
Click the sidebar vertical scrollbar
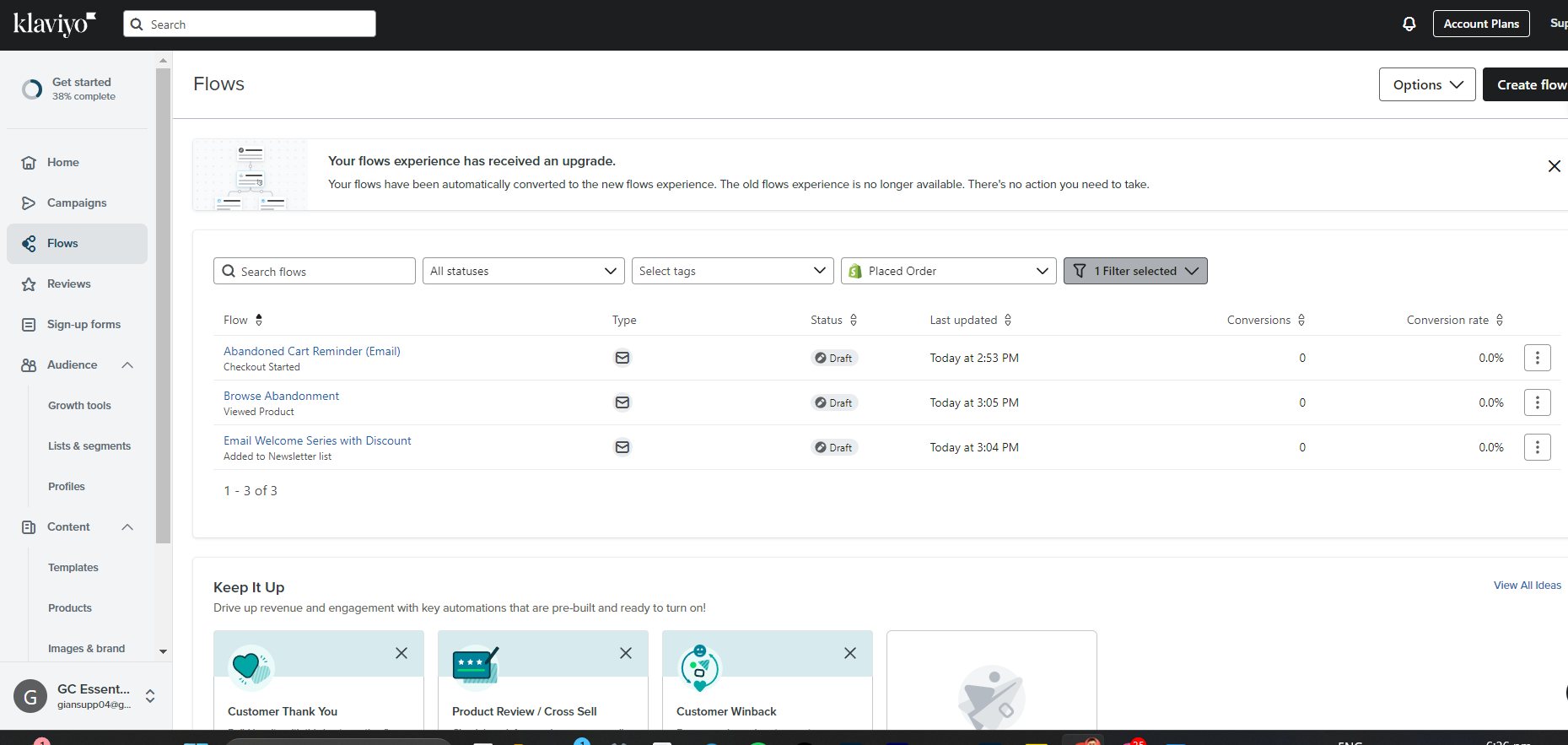point(163,305)
